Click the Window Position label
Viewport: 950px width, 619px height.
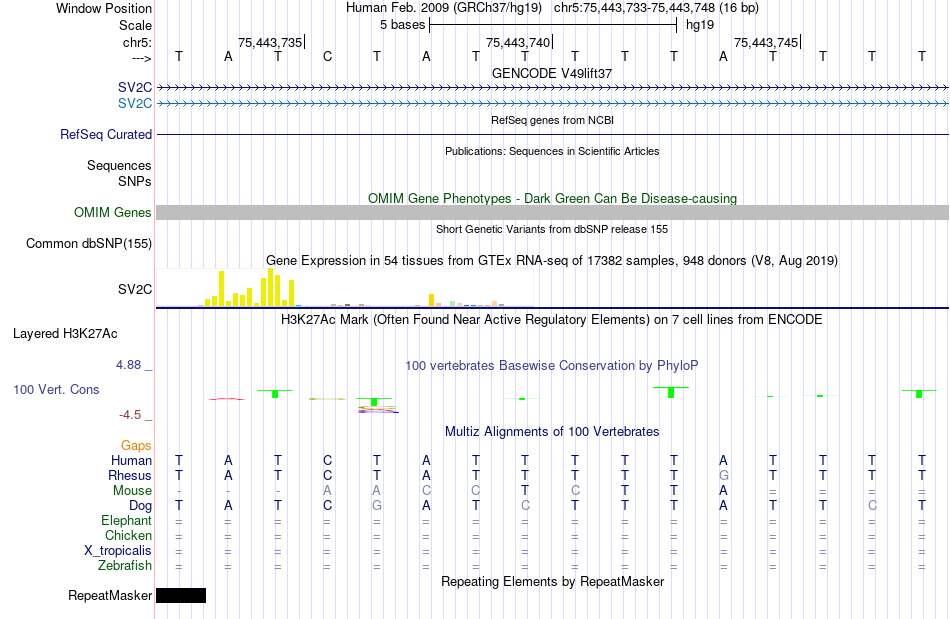[104, 8]
